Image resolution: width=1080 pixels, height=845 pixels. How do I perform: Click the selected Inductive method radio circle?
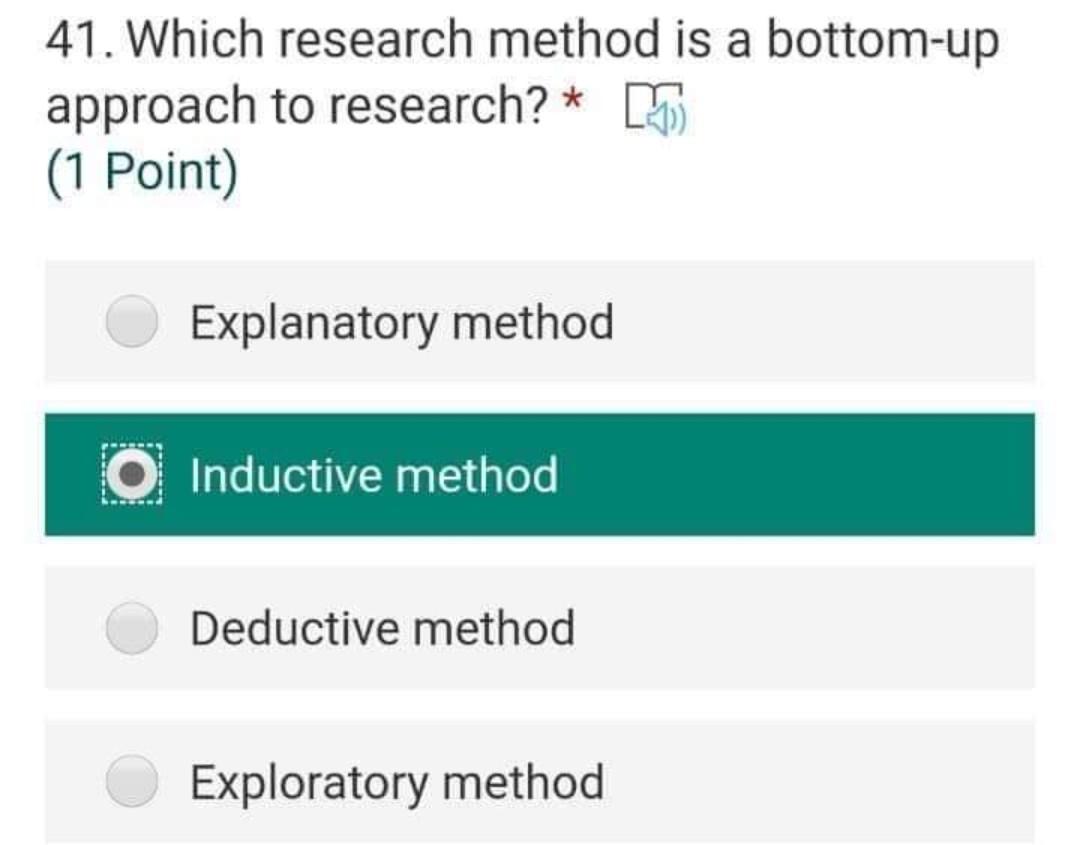pyautogui.click(x=132, y=475)
